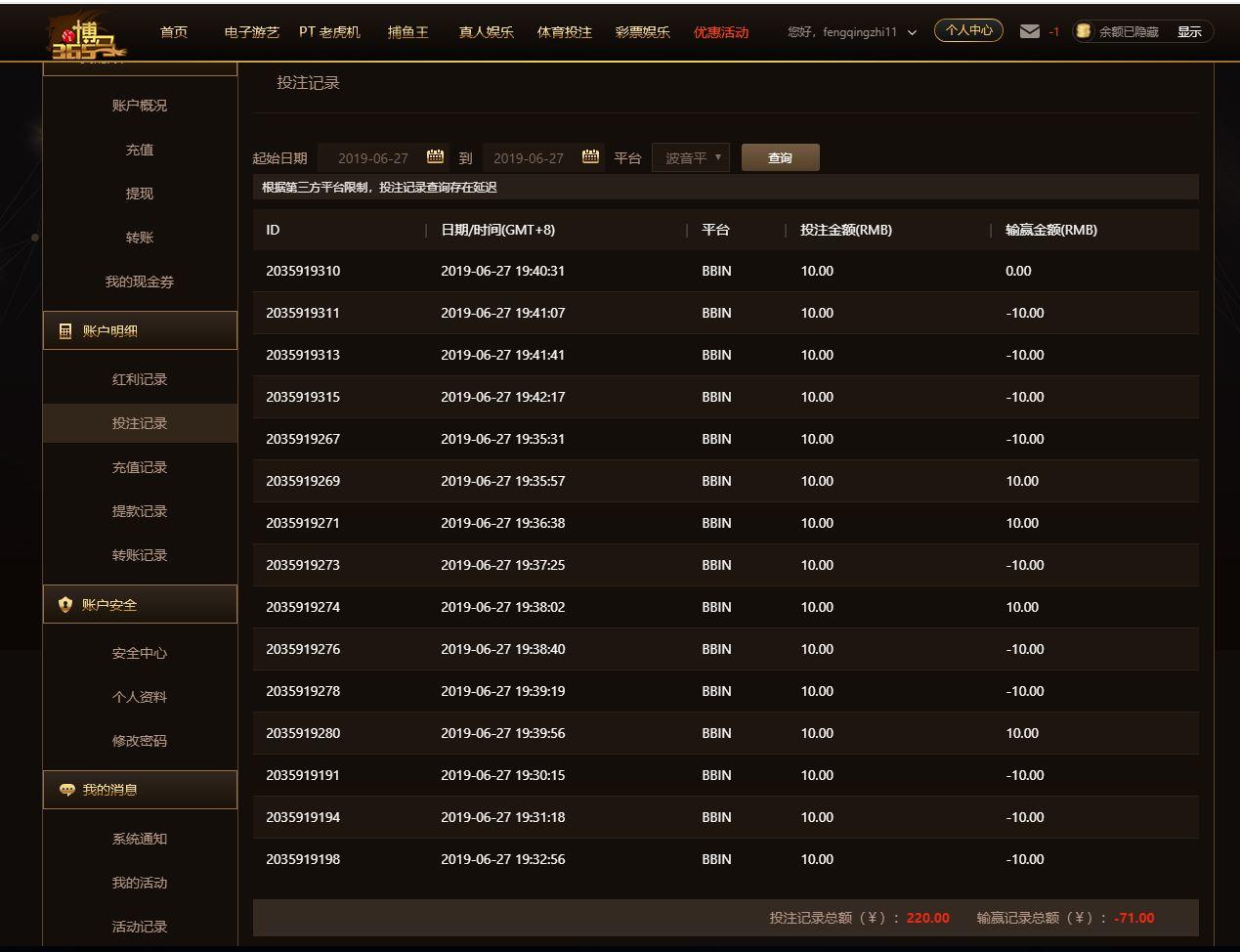Click the site logo in the header
The width and height of the screenshot is (1240, 952).
(88, 35)
